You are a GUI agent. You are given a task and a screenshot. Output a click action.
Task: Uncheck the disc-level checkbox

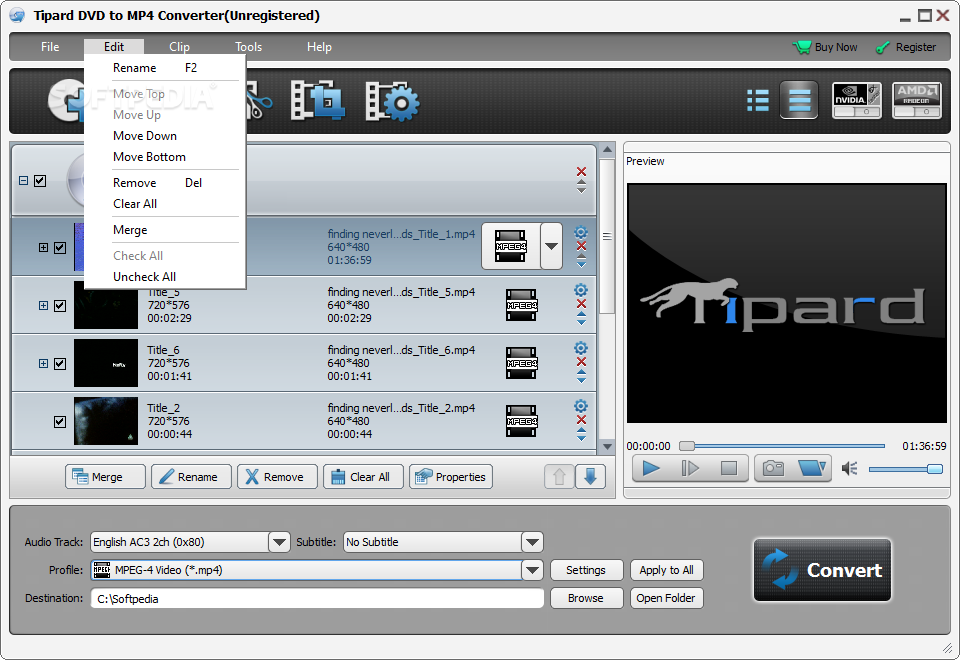40,181
